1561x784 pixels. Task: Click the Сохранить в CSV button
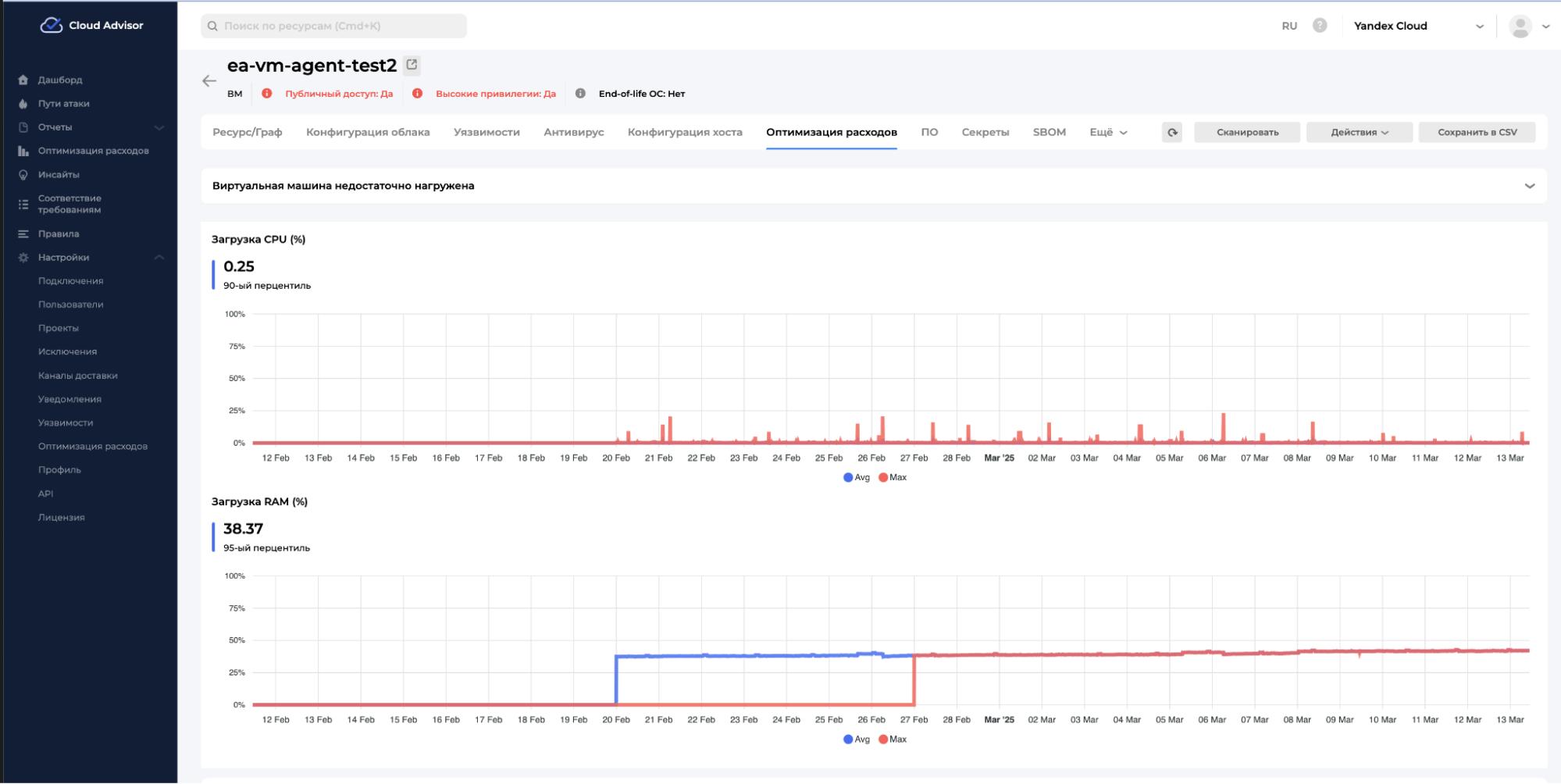pos(1477,132)
